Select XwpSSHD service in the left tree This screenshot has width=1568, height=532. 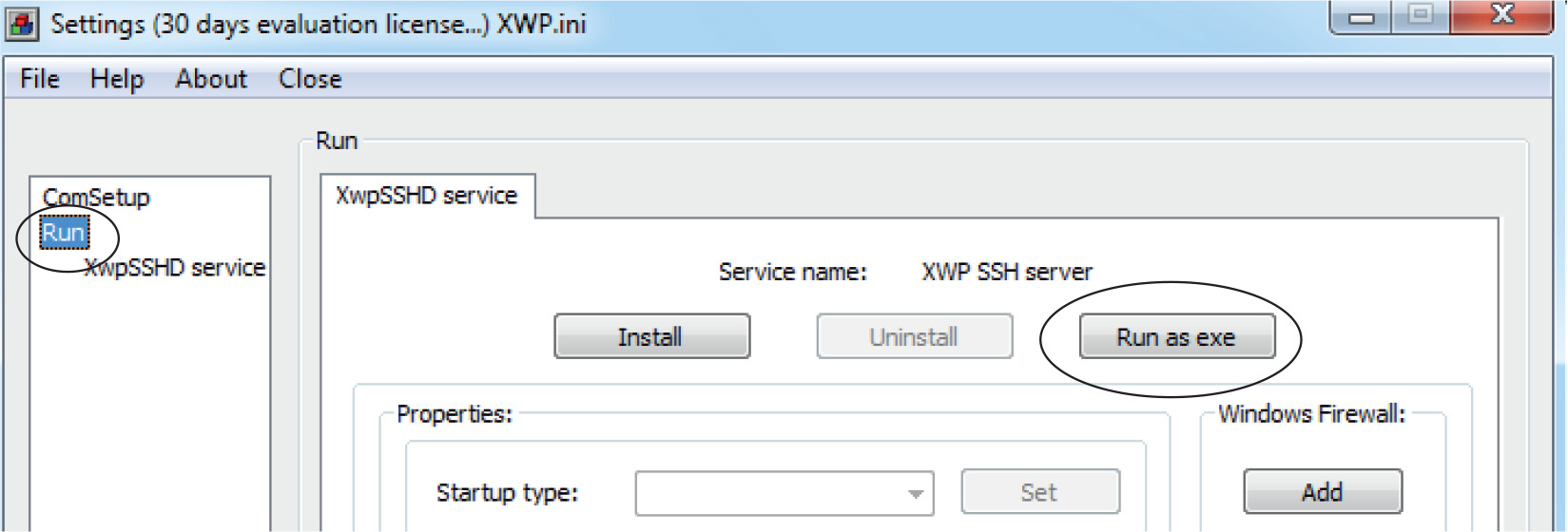pyautogui.click(x=175, y=268)
